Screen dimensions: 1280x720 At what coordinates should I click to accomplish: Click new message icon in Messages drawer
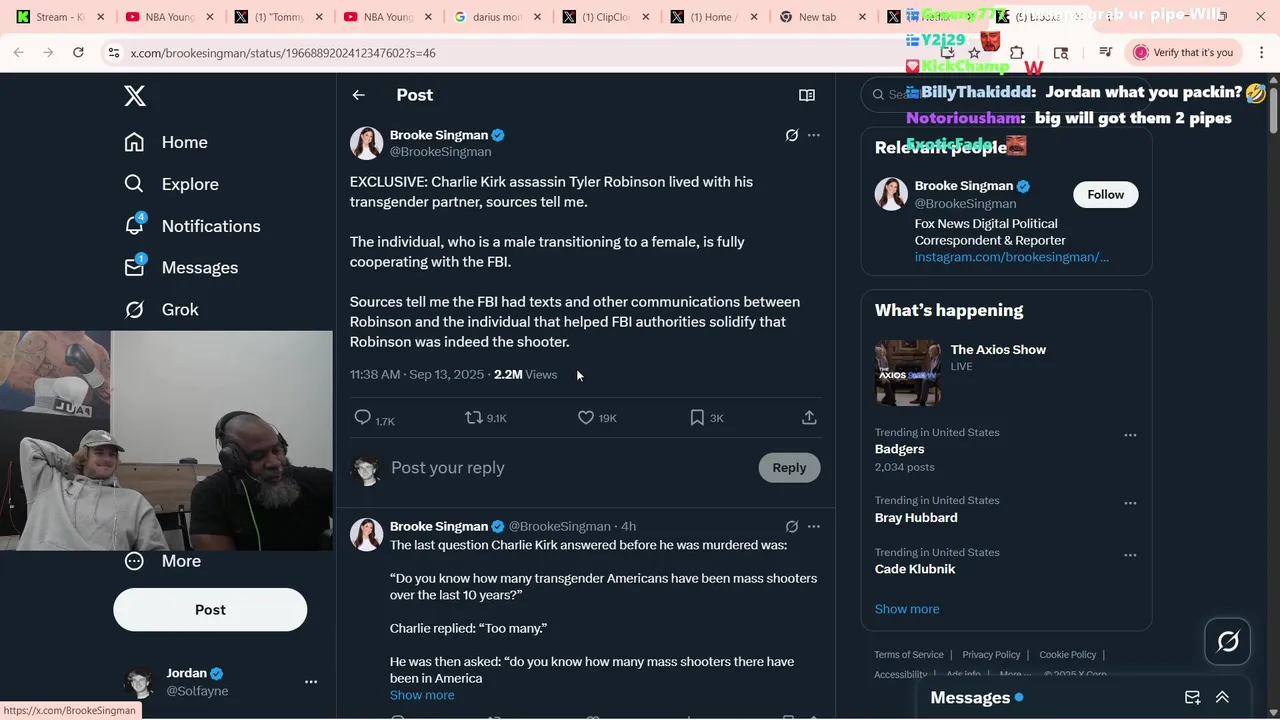(1192, 698)
